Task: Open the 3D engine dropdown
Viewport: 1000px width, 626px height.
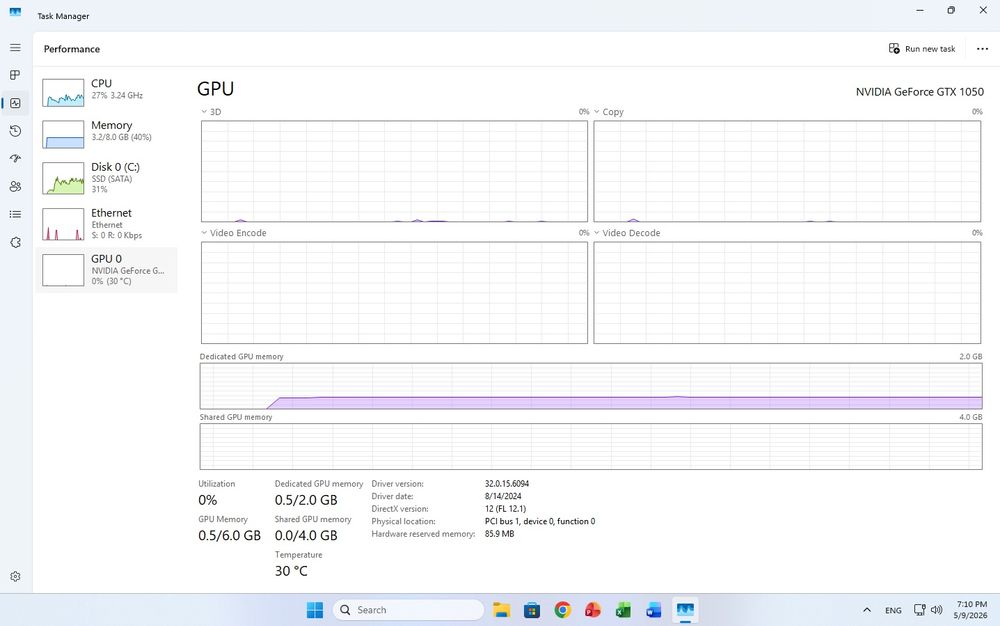Action: (x=211, y=112)
